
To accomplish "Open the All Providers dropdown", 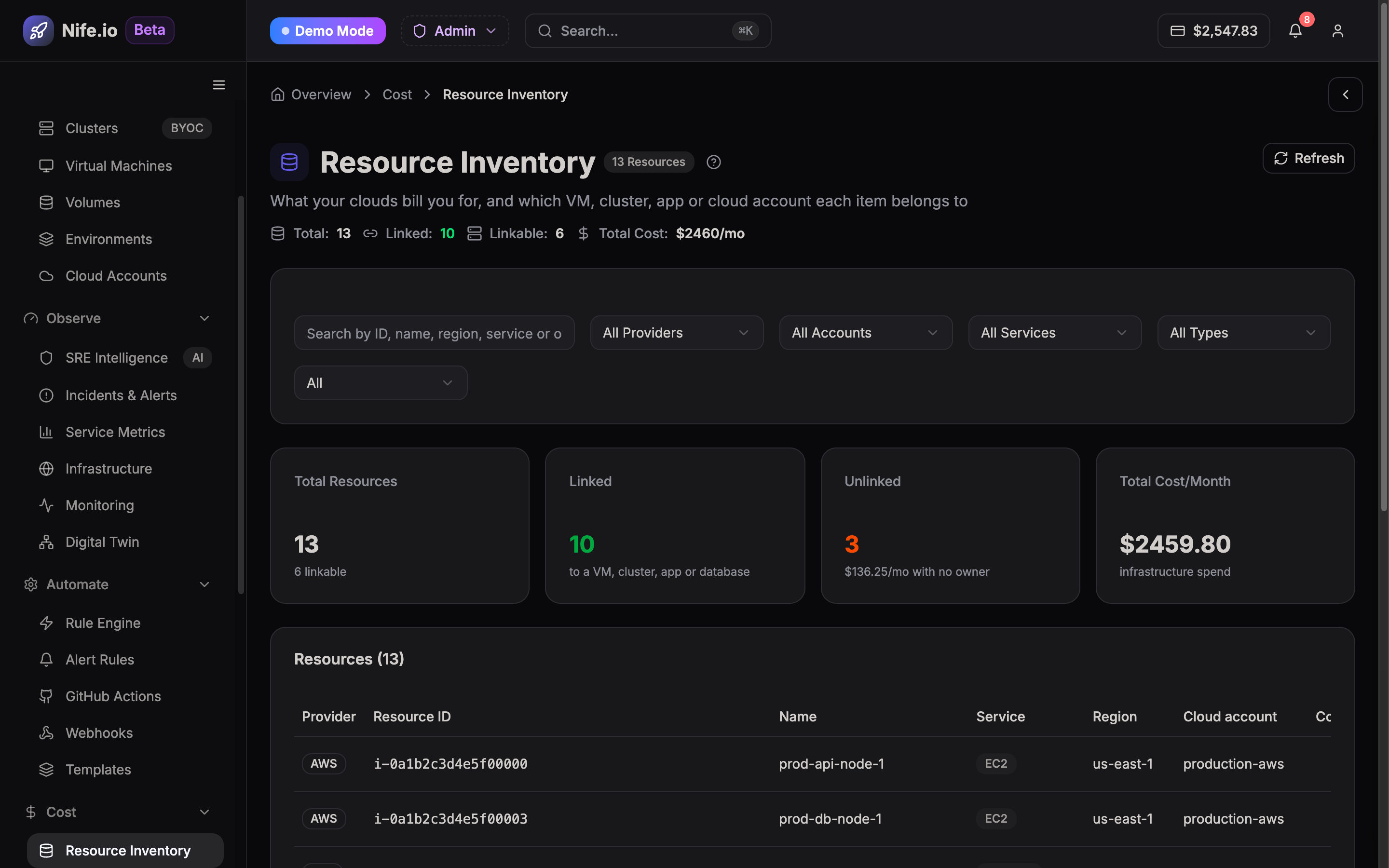I will coord(677,333).
